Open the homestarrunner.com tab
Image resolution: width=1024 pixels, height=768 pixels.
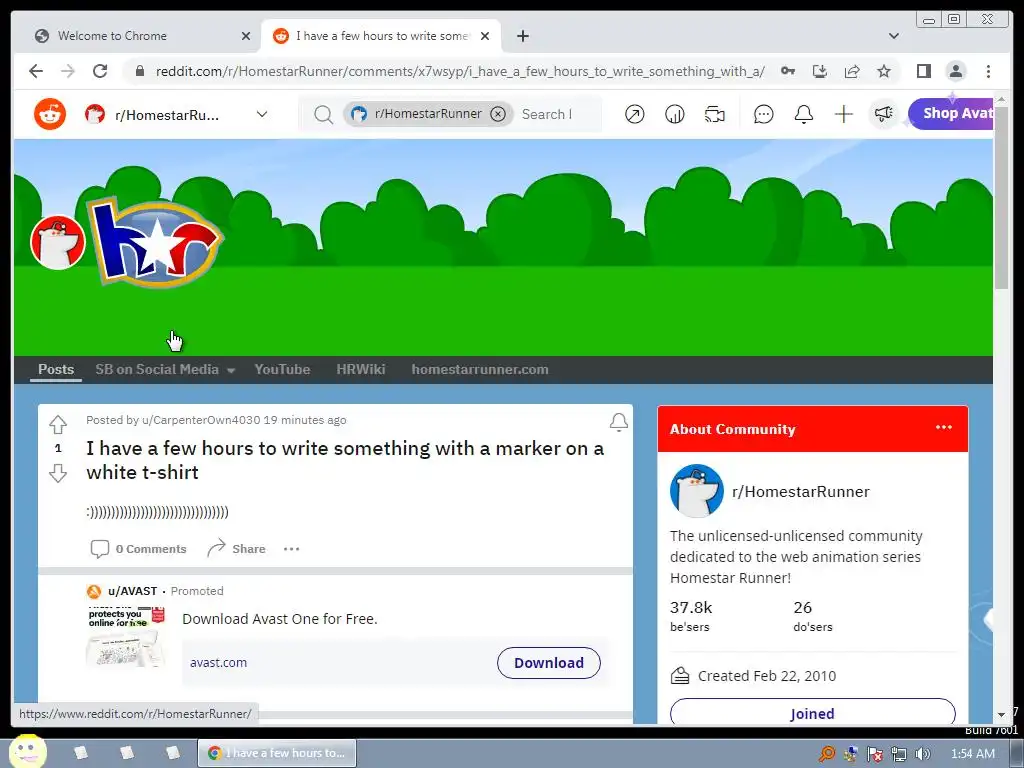[x=480, y=369]
